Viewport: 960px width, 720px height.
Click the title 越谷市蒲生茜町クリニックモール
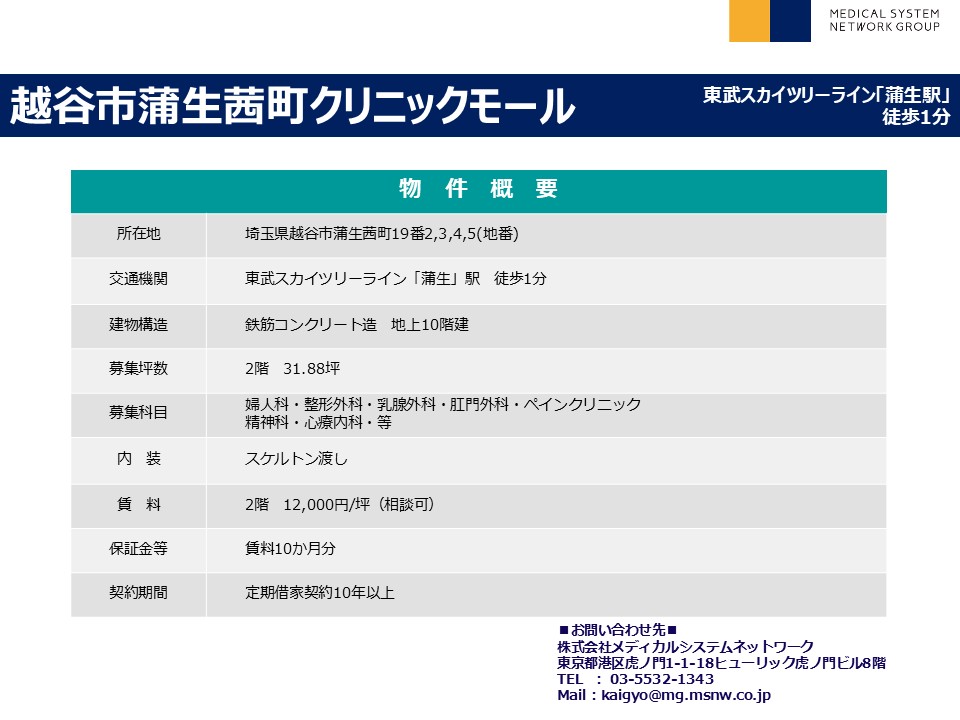[x=293, y=105]
